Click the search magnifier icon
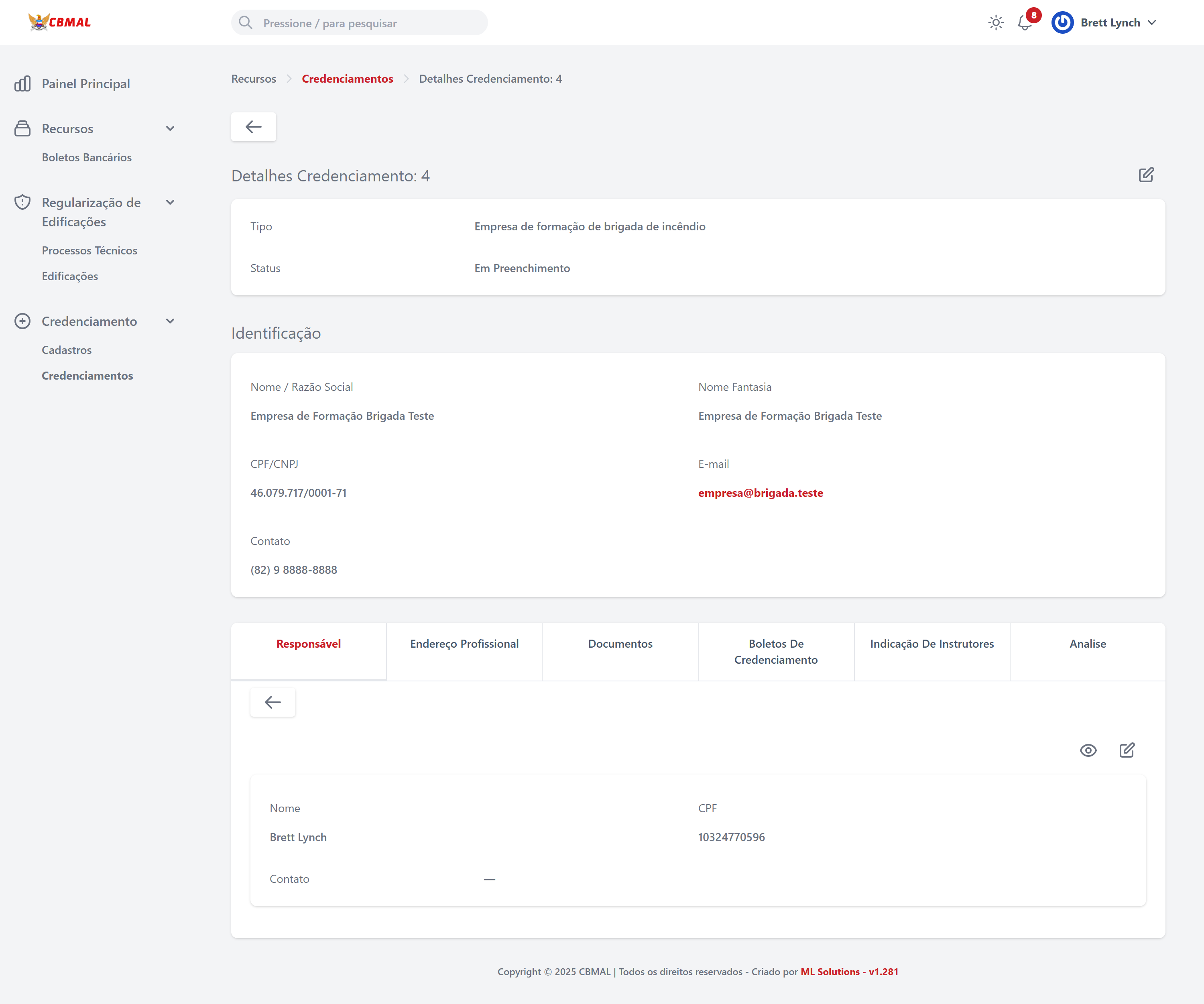The height and width of the screenshot is (1004, 1204). pos(245,23)
